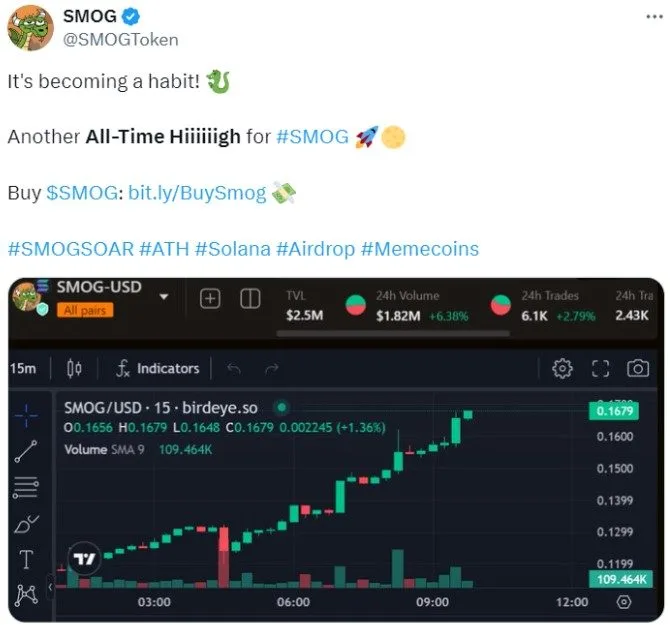Click the add panel plus button

pyautogui.click(x=210, y=299)
